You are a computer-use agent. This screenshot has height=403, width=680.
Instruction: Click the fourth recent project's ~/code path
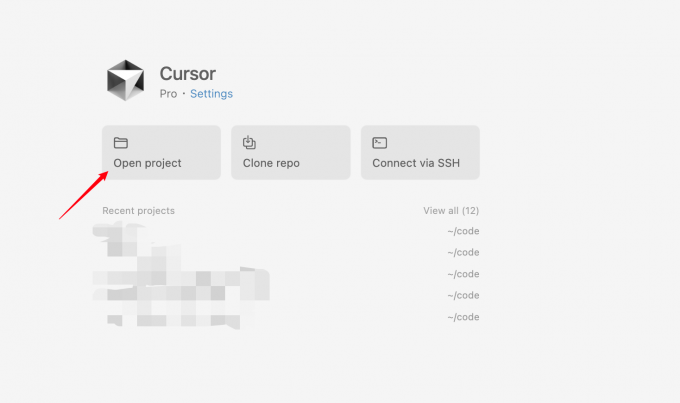(463, 295)
